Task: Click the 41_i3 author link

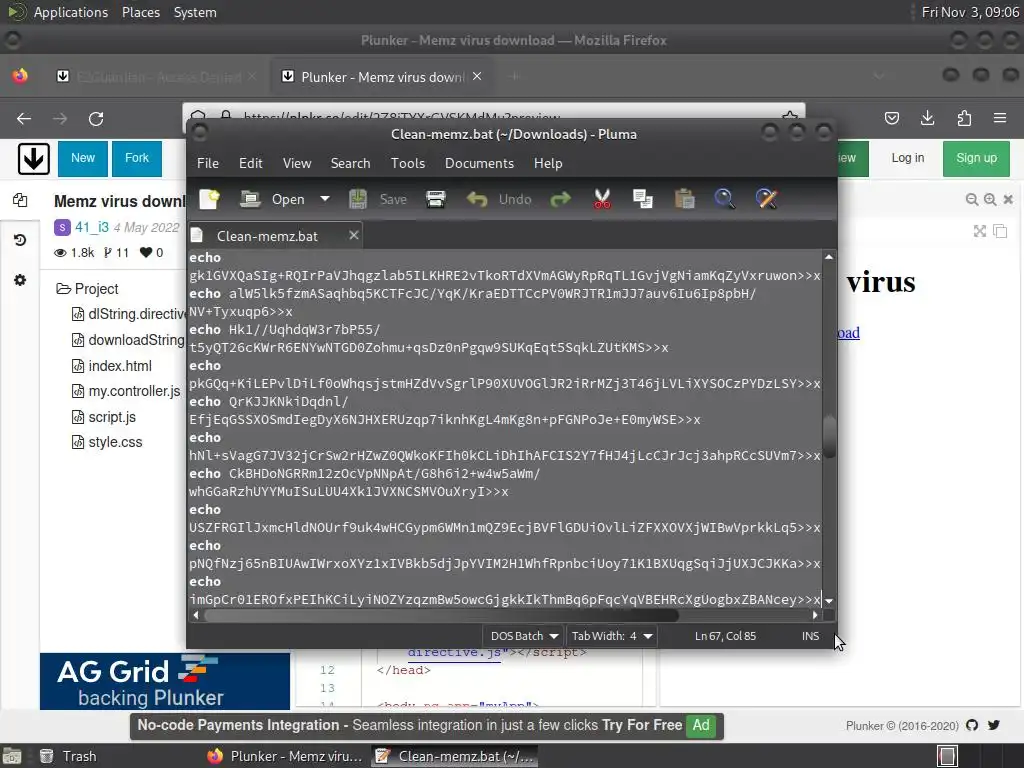Action: pos(92,227)
